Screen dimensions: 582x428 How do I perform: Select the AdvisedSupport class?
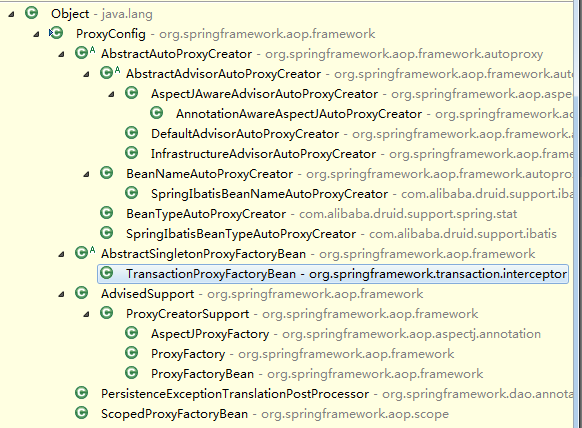tap(147, 294)
